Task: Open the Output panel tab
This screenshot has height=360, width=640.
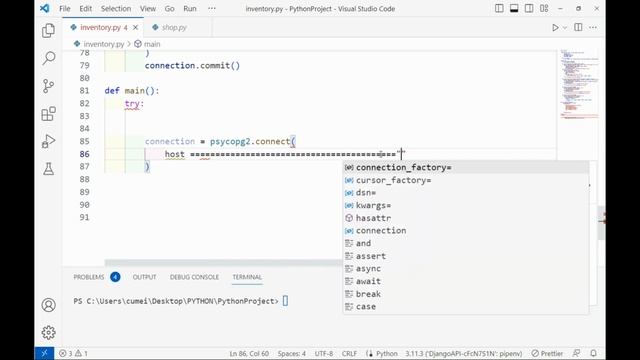Action: click(144, 277)
